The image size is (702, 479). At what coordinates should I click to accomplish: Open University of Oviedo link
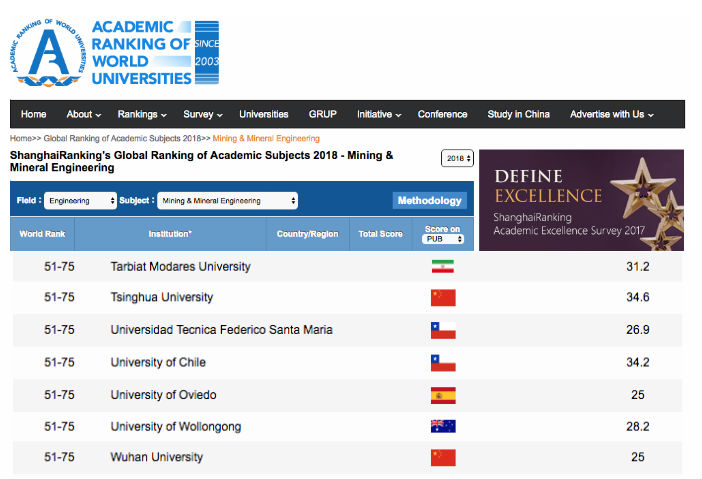click(x=163, y=395)
